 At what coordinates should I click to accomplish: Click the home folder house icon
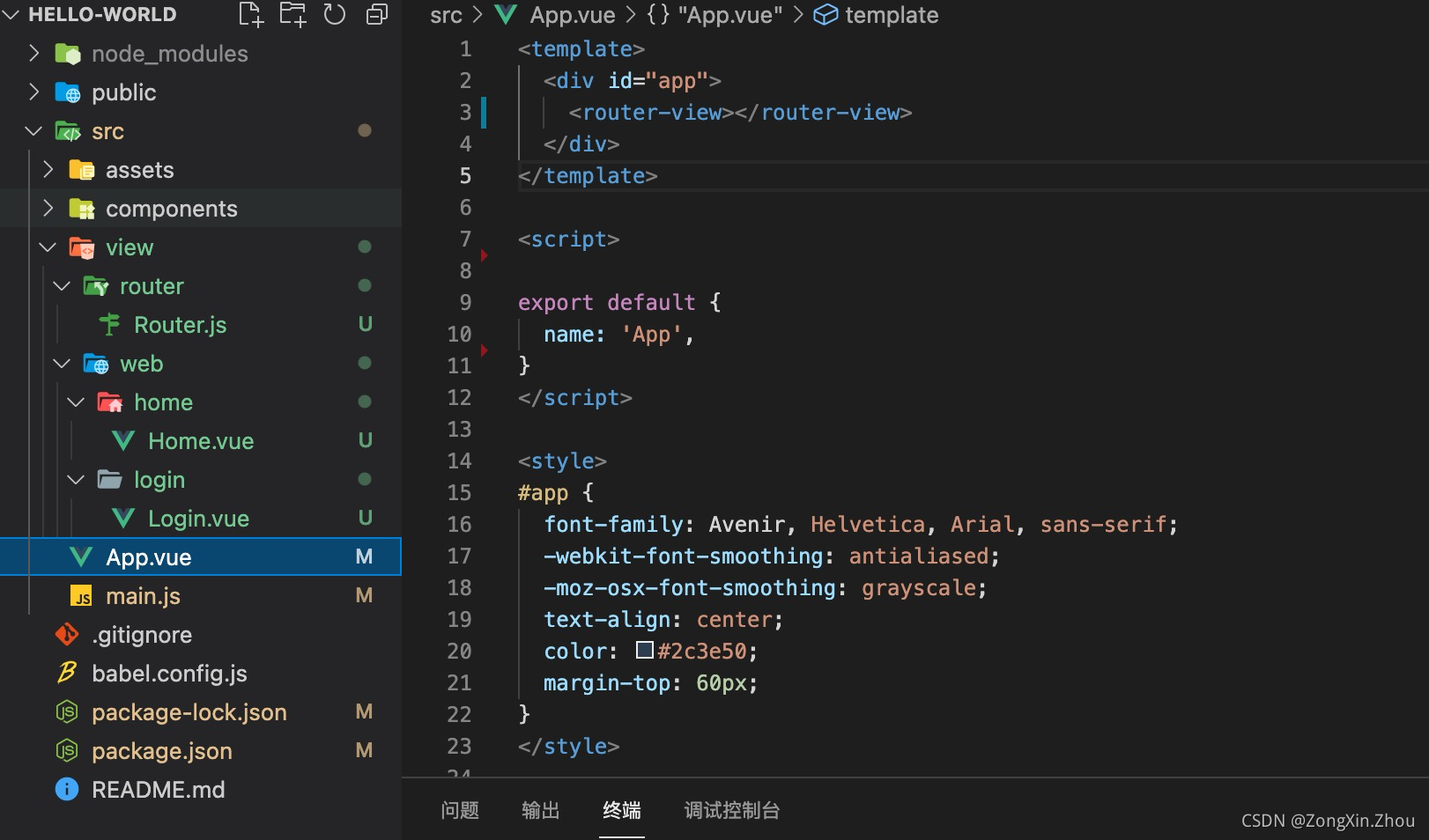(110, 402)
